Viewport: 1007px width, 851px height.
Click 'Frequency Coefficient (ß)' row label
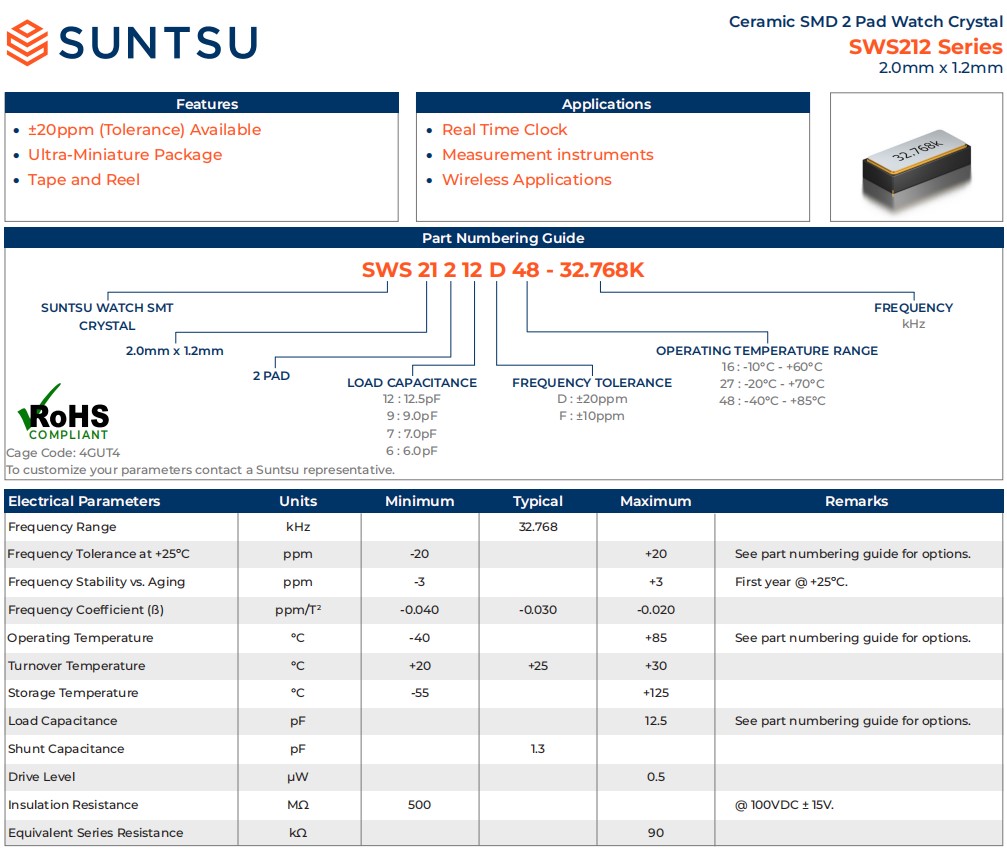(x=86, y=610)
